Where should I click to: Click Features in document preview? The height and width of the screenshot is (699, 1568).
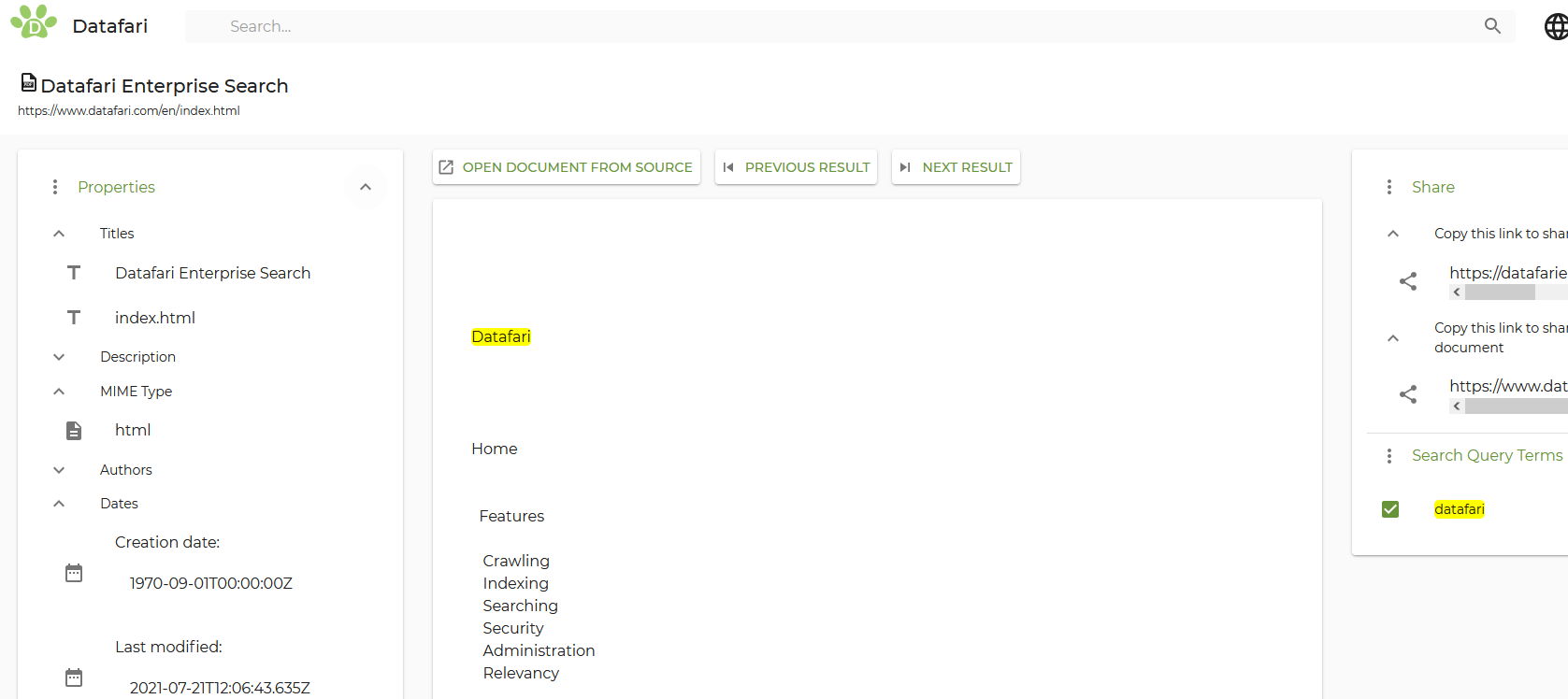[x=511, y=516]
